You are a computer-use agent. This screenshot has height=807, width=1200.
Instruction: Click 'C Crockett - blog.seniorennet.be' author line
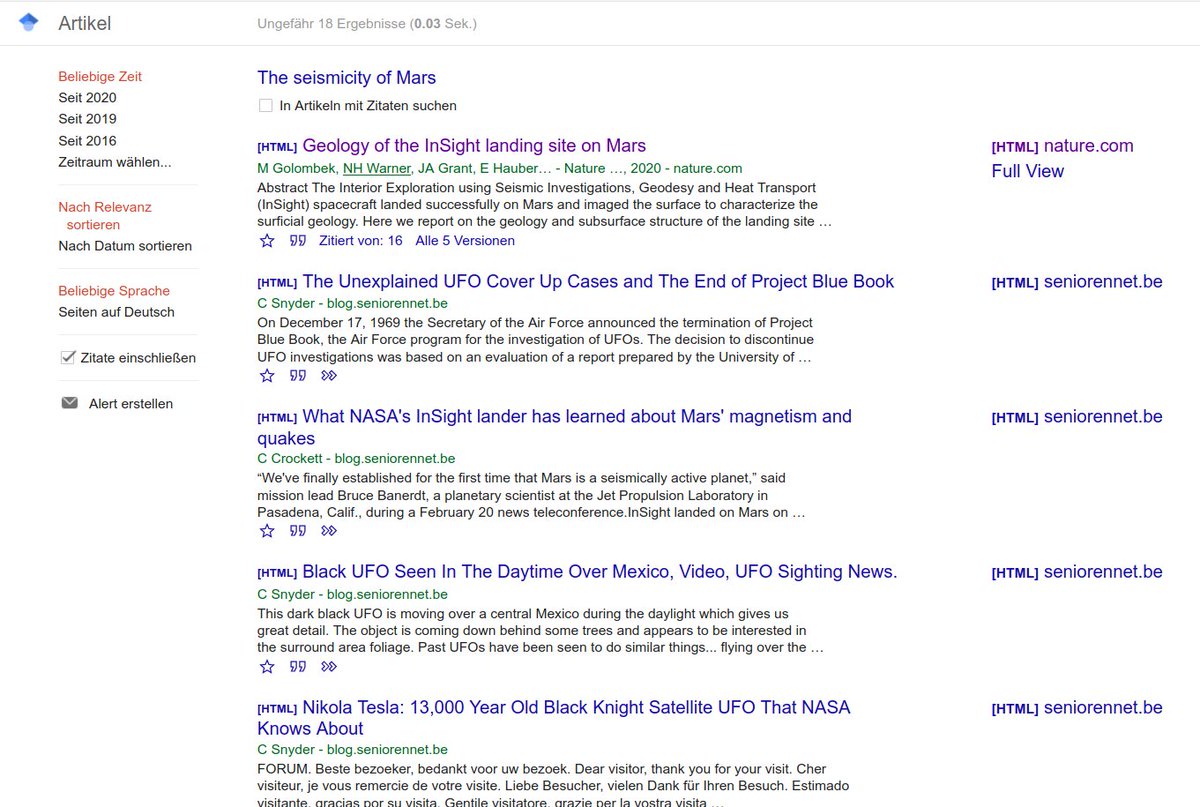[x=356, y=459]
